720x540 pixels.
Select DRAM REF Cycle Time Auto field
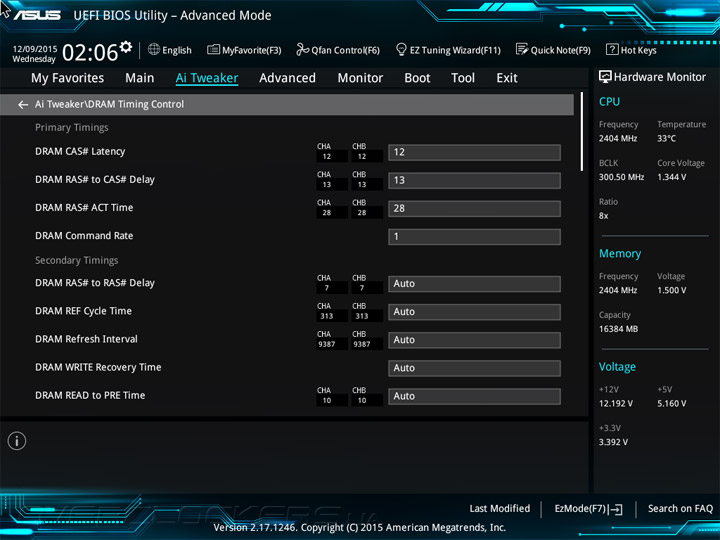click(x=474, y=312)
